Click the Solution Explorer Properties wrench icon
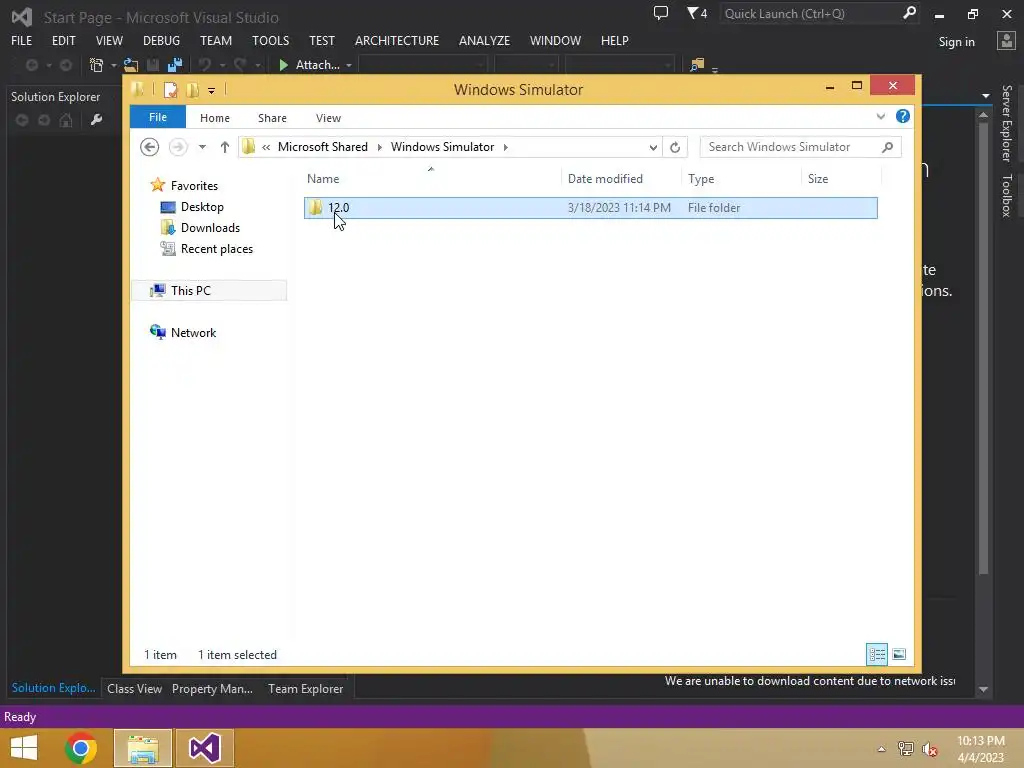The height and width of the screenshot is (768, 1024). tap(97, 120)
